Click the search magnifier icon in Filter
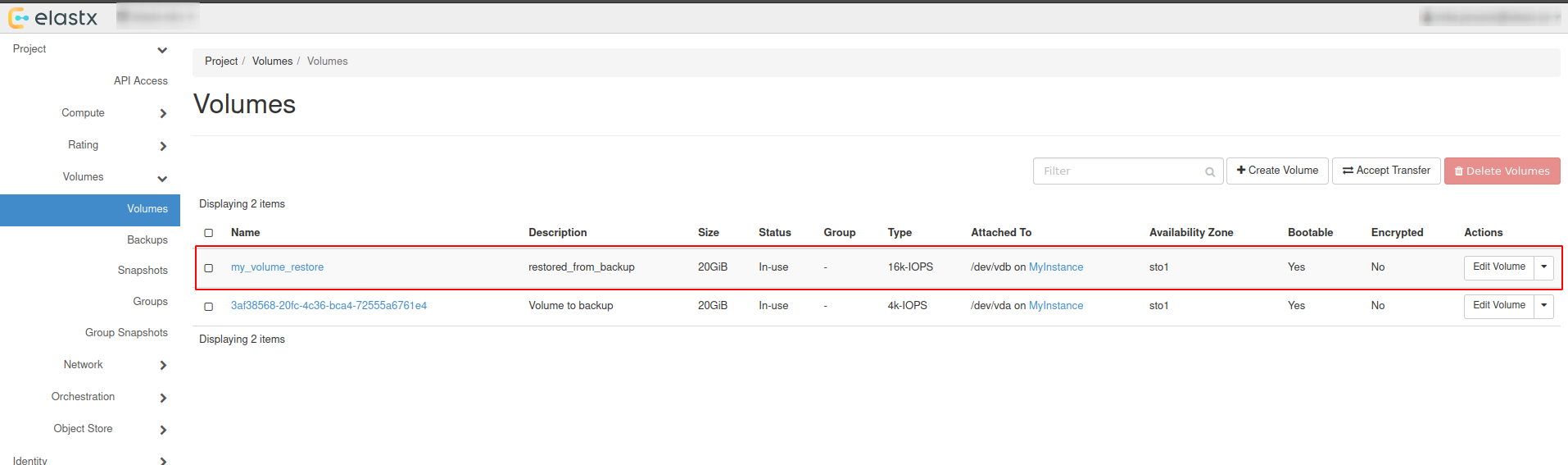 (x=1209, y=171)
